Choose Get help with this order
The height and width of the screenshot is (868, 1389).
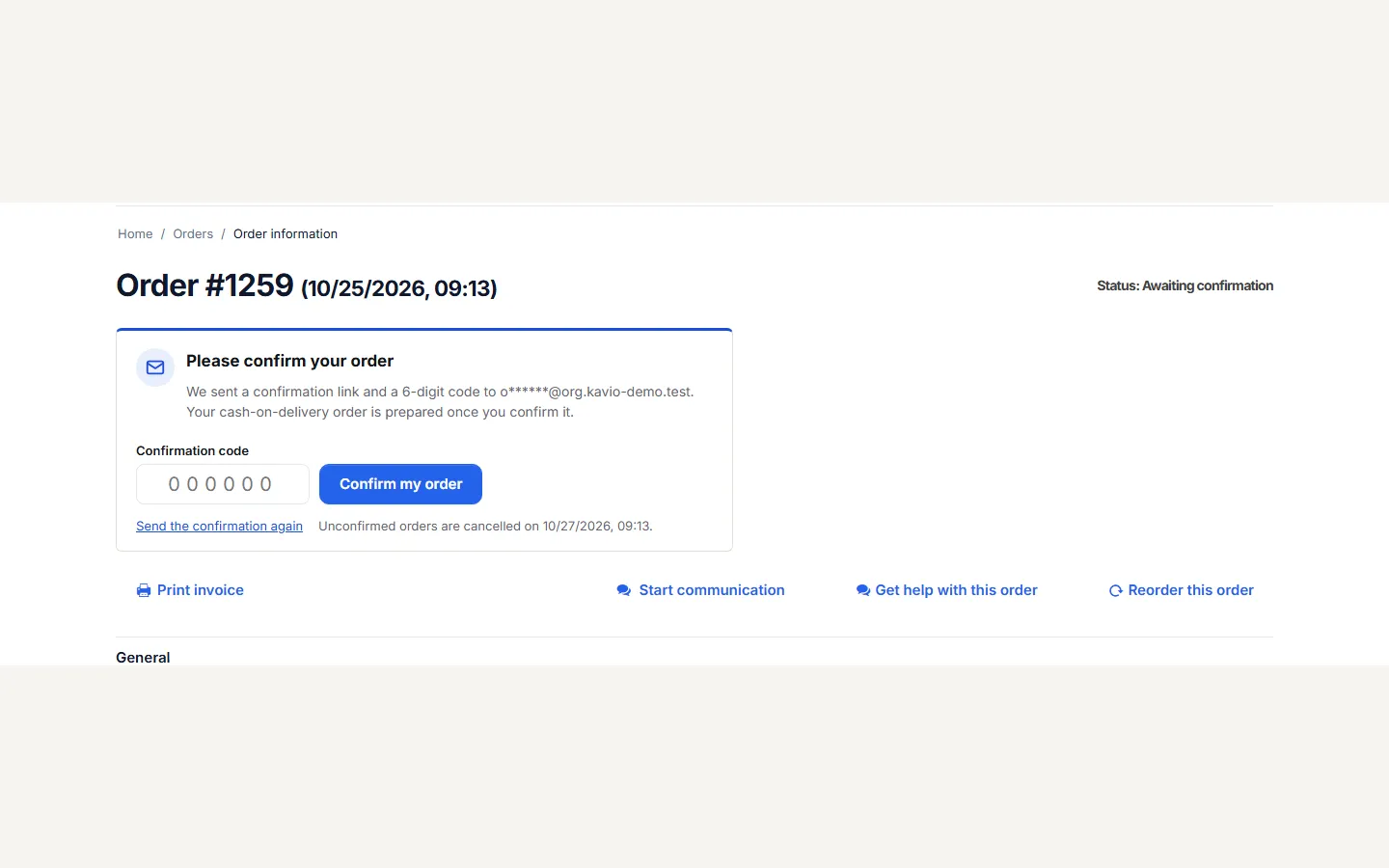point(947,590)
